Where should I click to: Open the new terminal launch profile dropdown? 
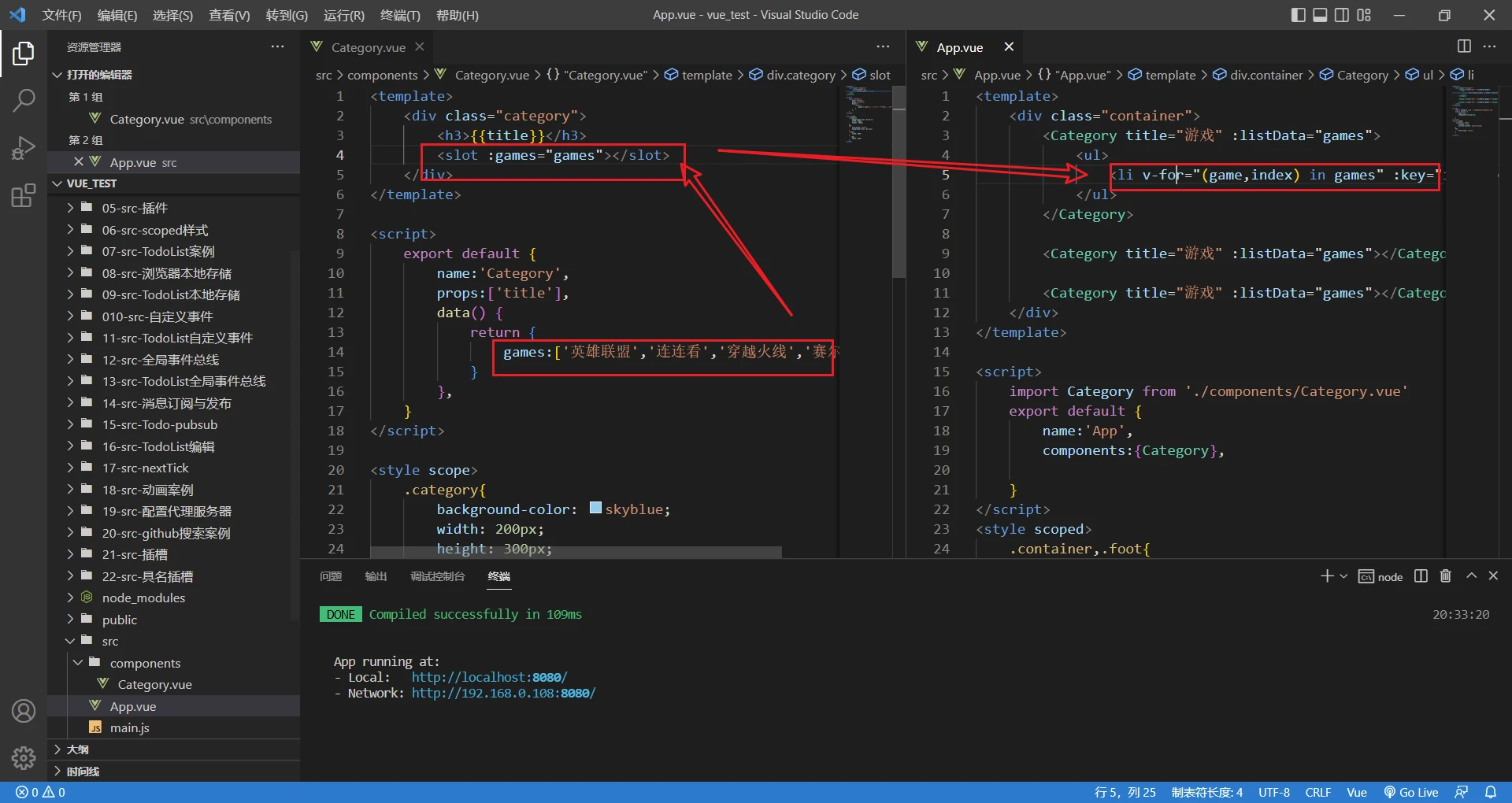coord(1343,576)
